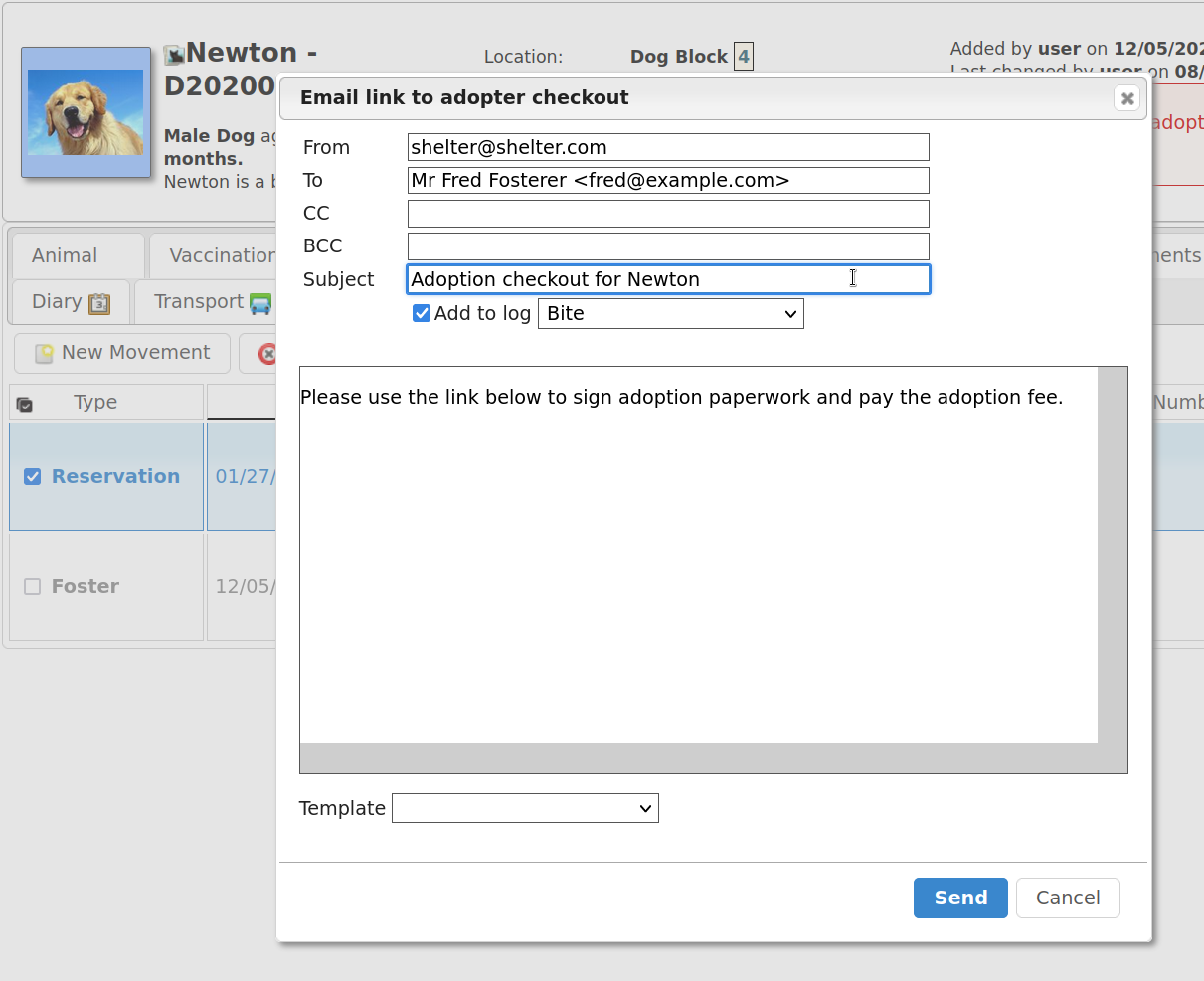Click the unit number 4 badge
Image resolution: width=1204 pixels, height=981 pixels.
[x=743, y=56]
